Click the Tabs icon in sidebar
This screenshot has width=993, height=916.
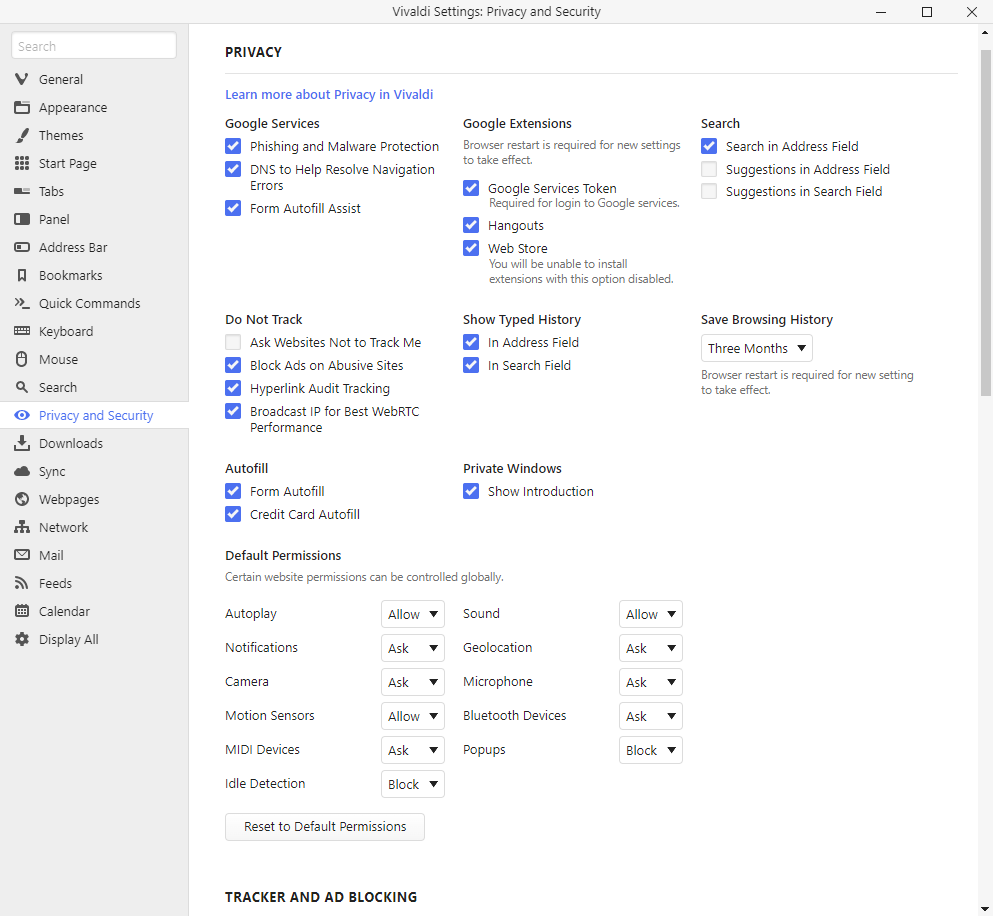(x=22, y=191)
